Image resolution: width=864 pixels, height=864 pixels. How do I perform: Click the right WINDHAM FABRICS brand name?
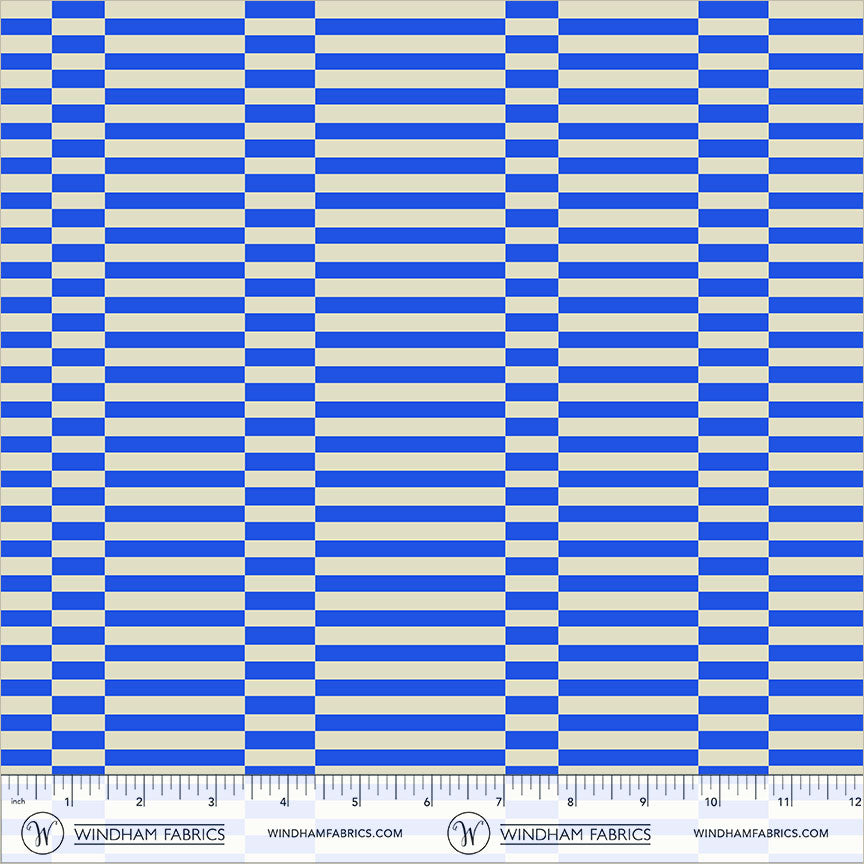(x=575, y=834)
